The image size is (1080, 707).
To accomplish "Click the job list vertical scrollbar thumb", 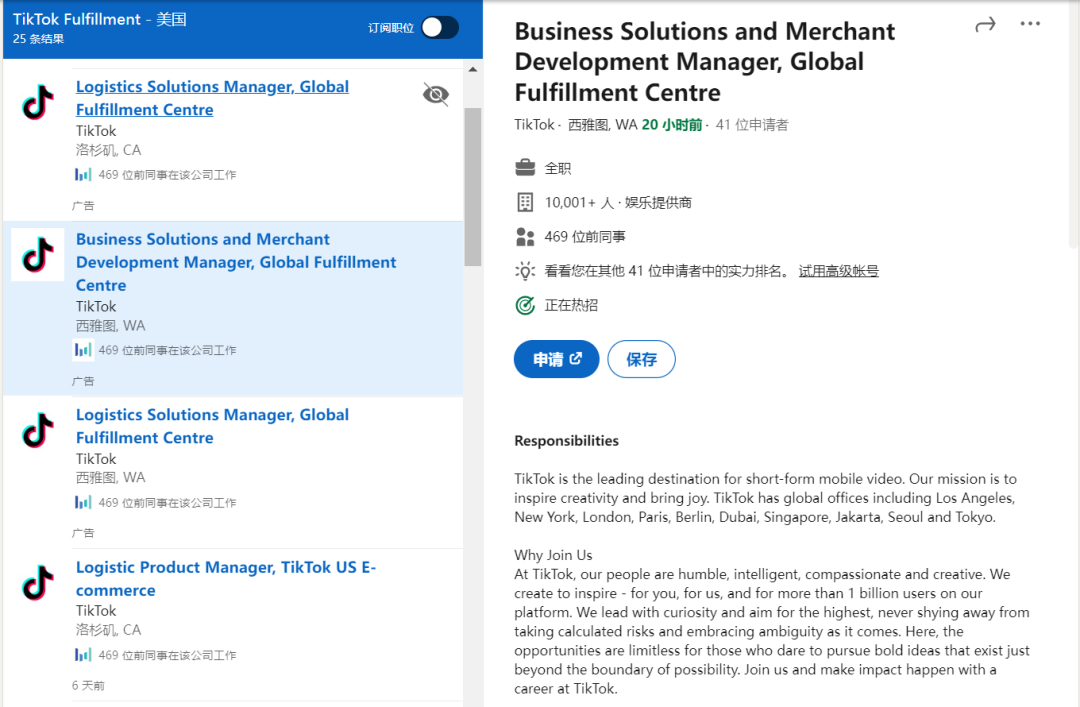I will coord(473,185).
